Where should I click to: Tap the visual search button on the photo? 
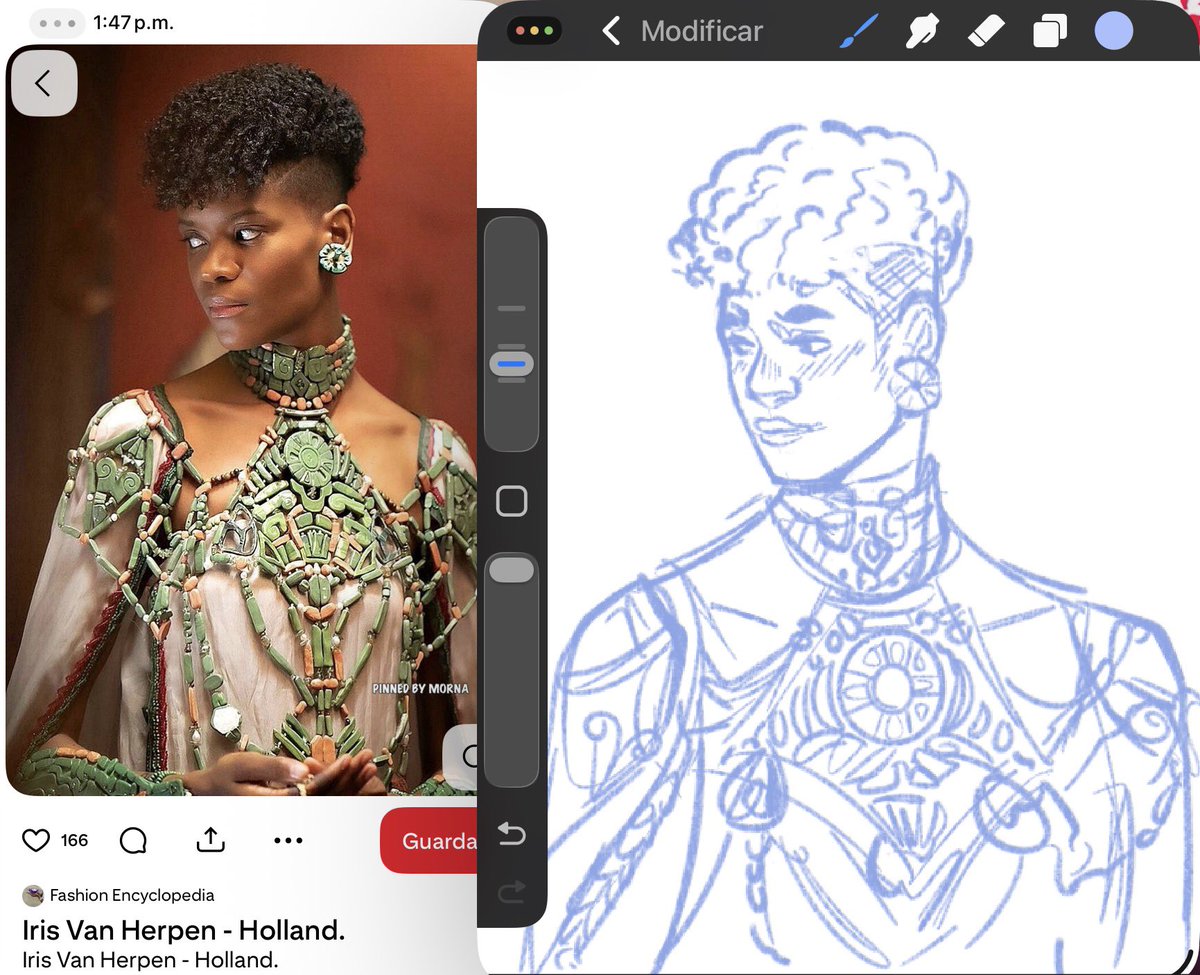(x=462, y=756)
